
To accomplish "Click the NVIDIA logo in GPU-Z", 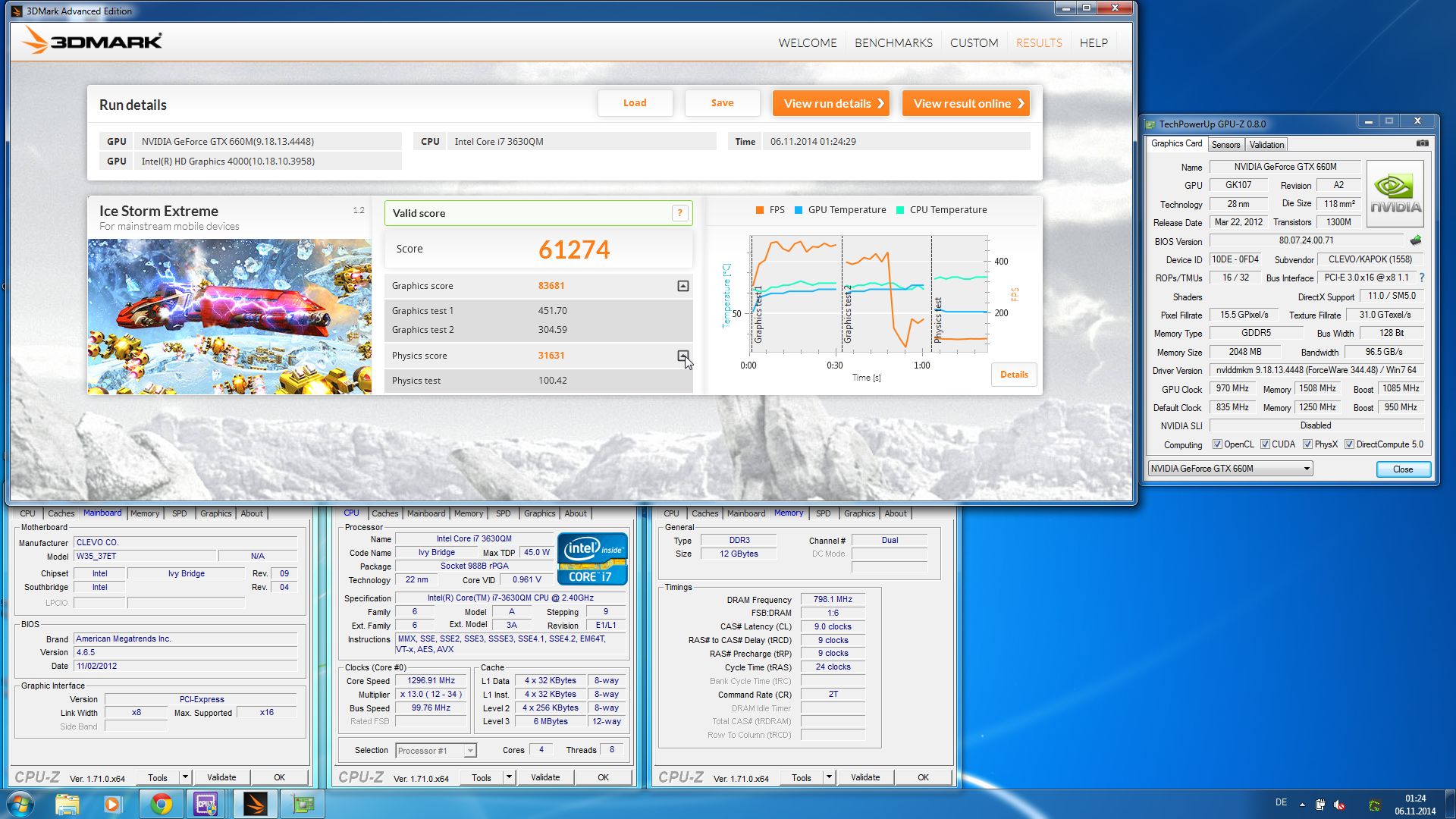I will [1395, 193].
